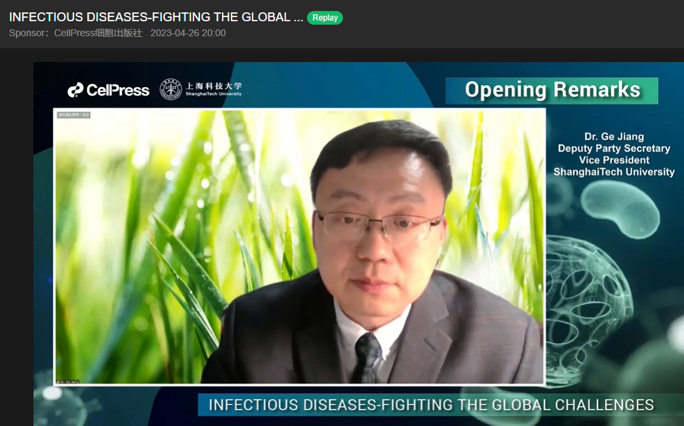Click the small gray label atop the speaker video
The image size is (684, 426).
coord(74,115)
